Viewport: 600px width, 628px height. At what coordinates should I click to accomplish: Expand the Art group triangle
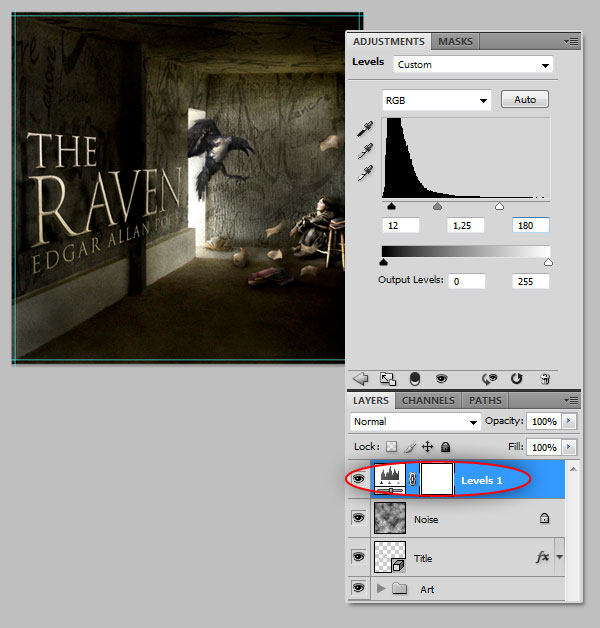click(381, 588)
